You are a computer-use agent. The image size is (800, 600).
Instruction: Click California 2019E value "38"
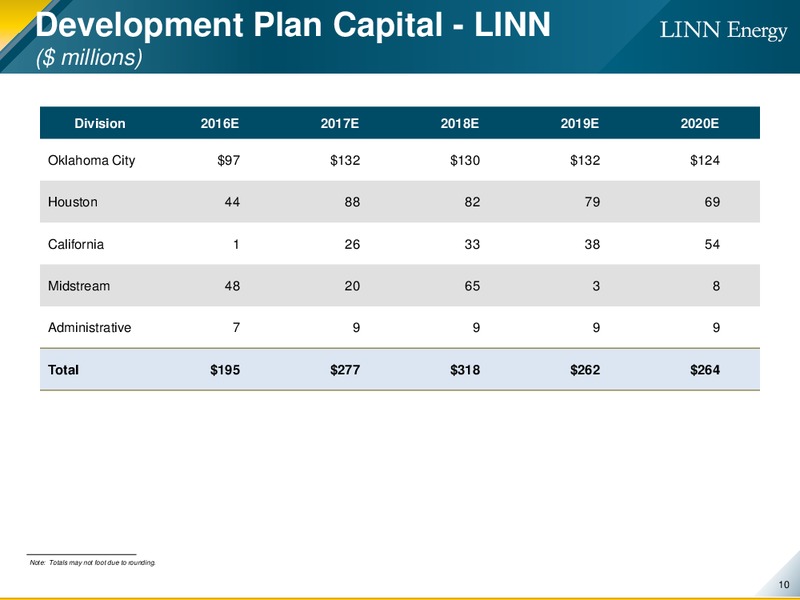coord(592,244)
